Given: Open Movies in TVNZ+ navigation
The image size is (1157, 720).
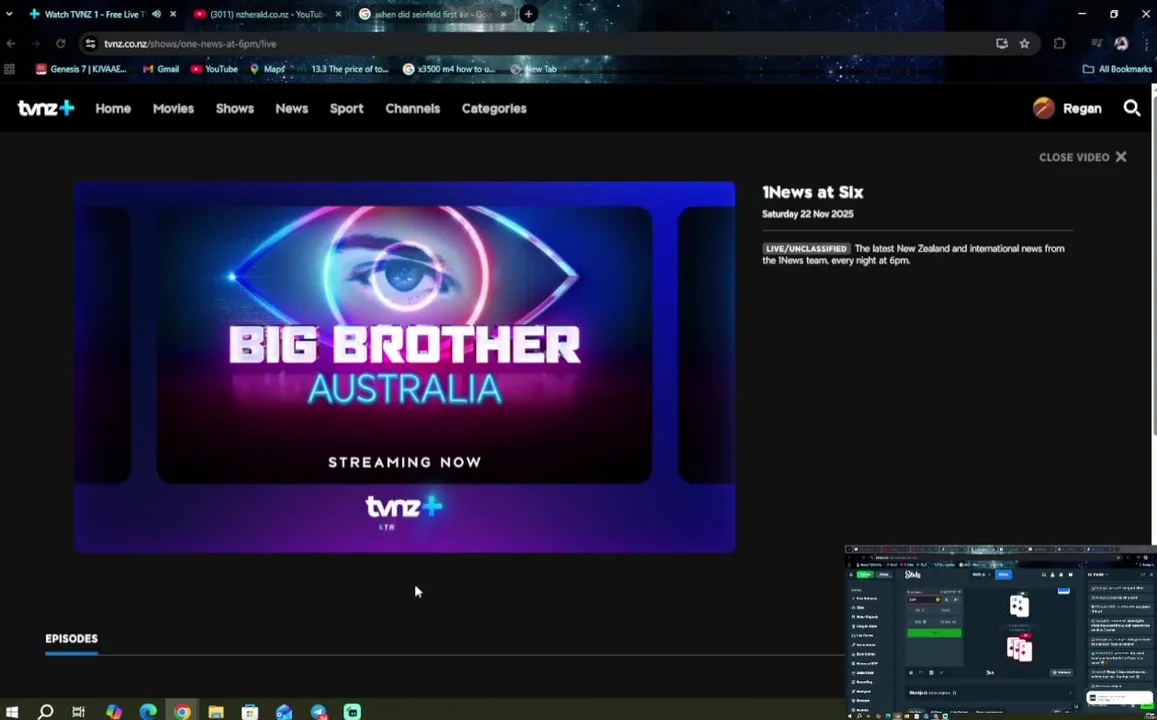Looking at the screenshot, I should click(173, 108).
